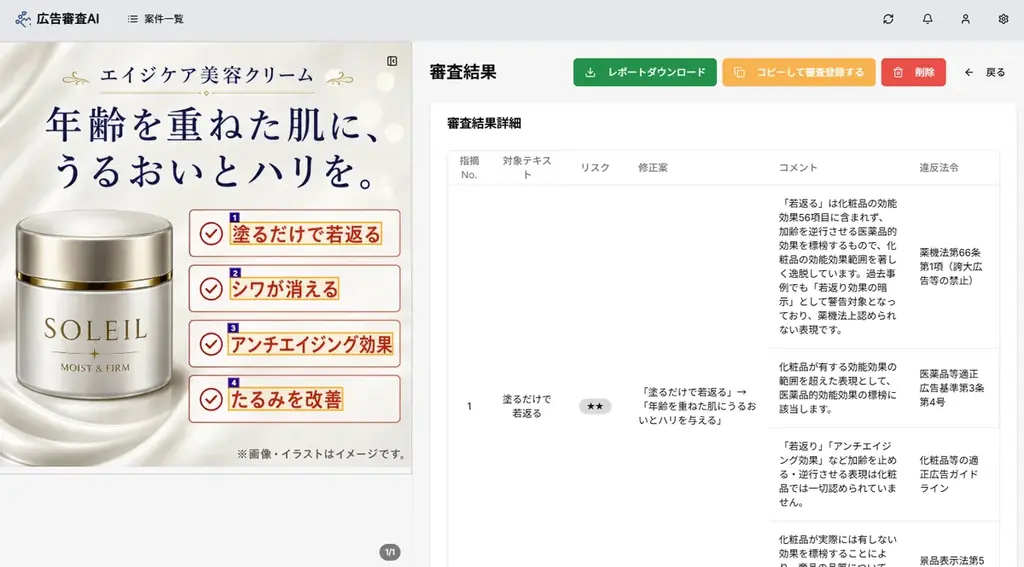
Task: Click コピーして審査登録する button
Action: (x=799, y=72)
